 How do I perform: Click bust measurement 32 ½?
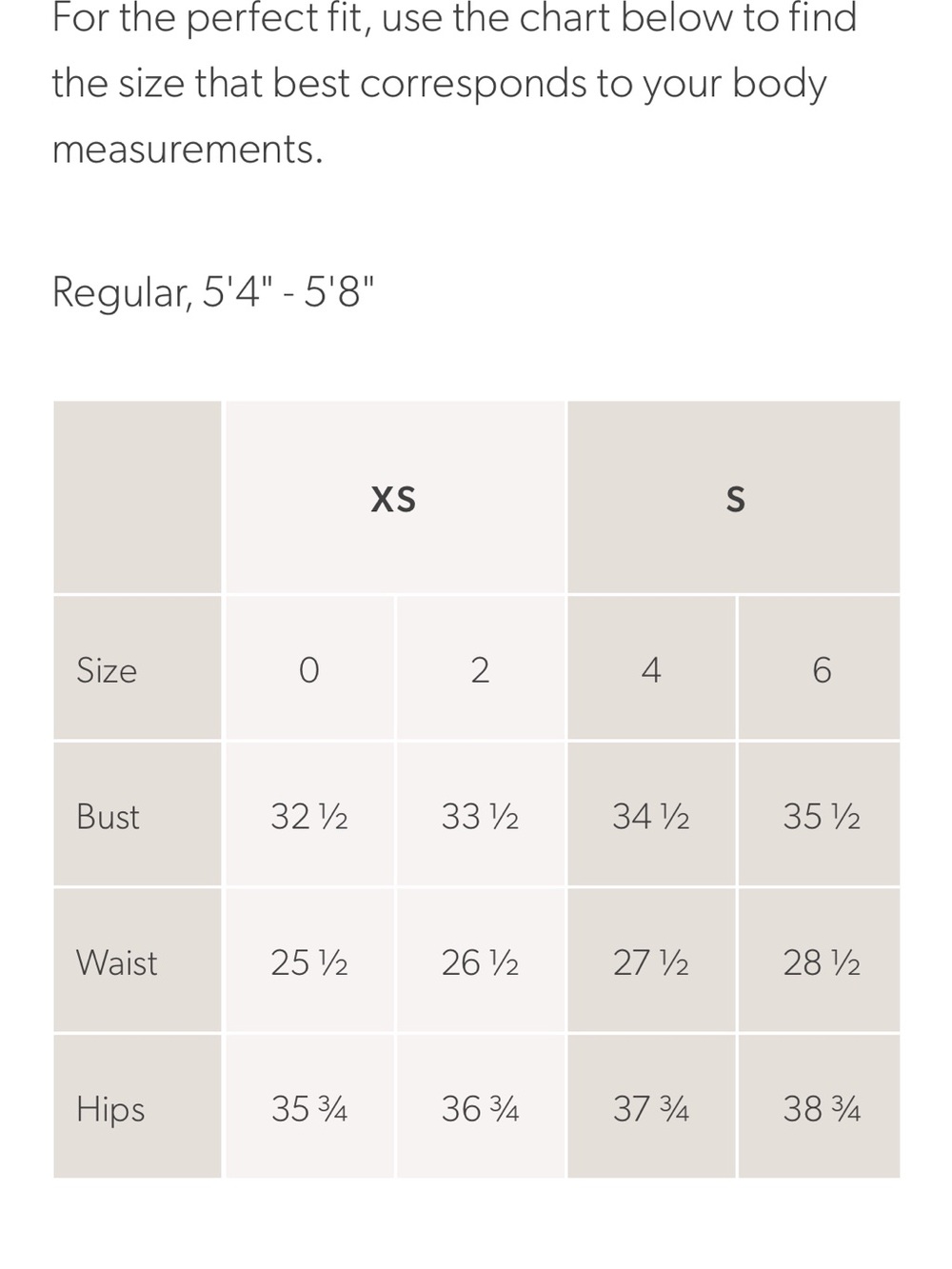(309, 816)
